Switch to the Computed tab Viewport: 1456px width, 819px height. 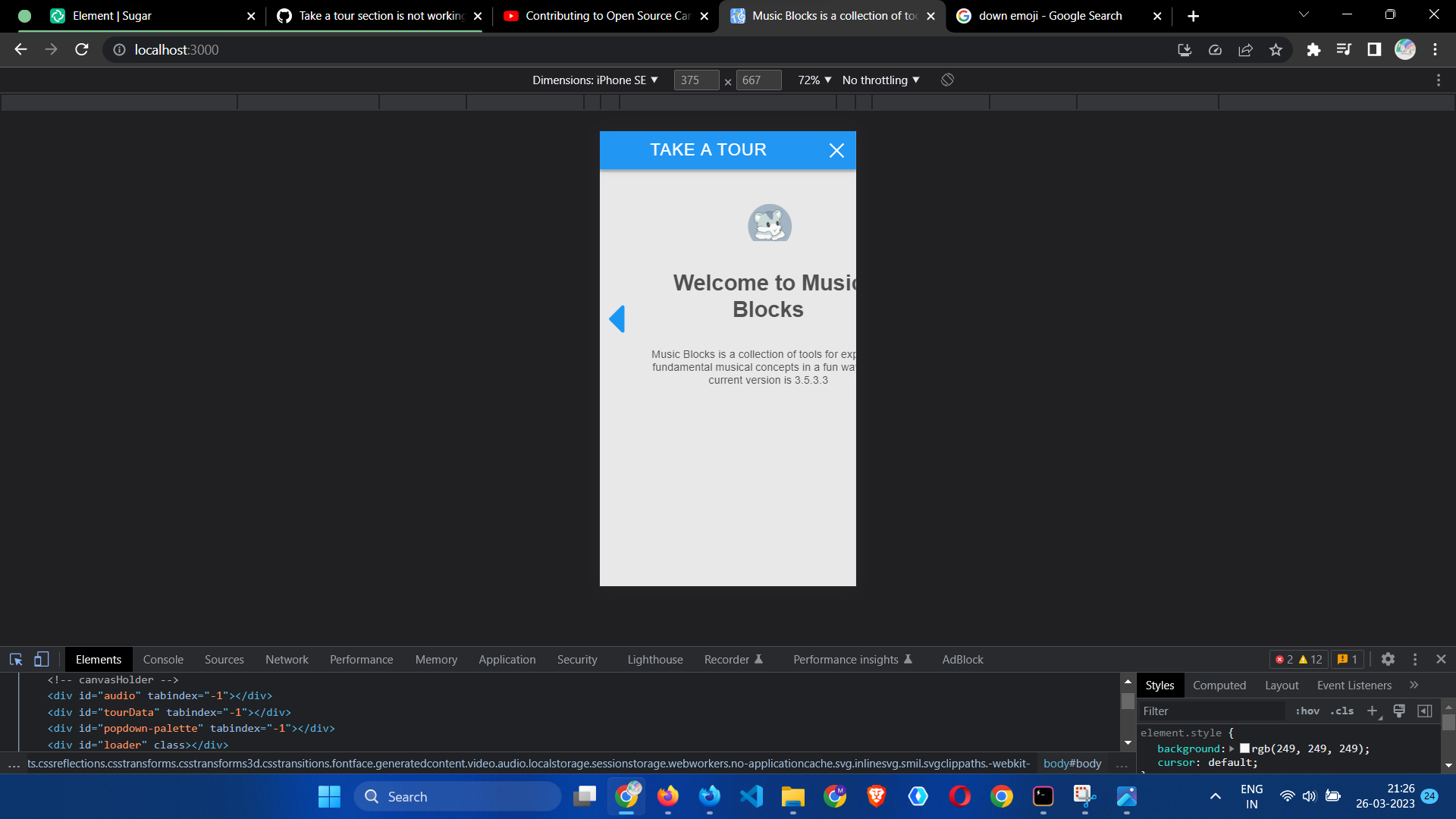pyautogui.click(x=1219, y=685)
